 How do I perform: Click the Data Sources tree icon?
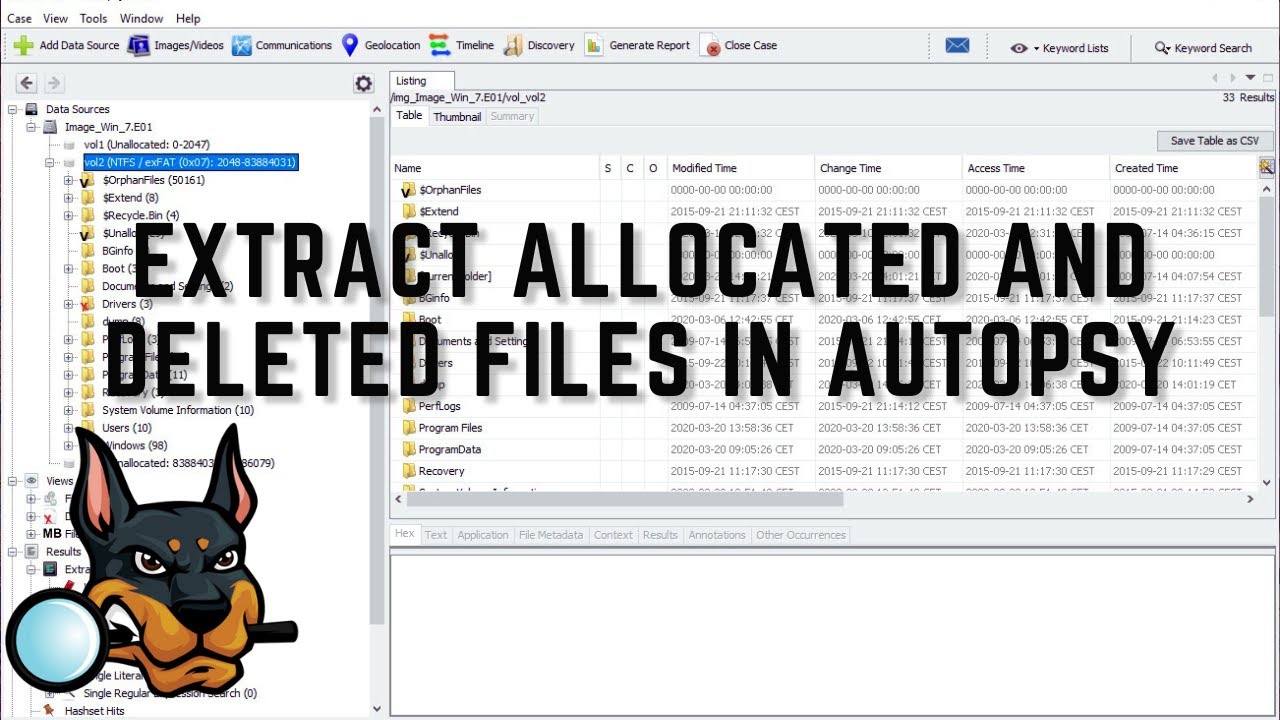(x=31, y=109)
